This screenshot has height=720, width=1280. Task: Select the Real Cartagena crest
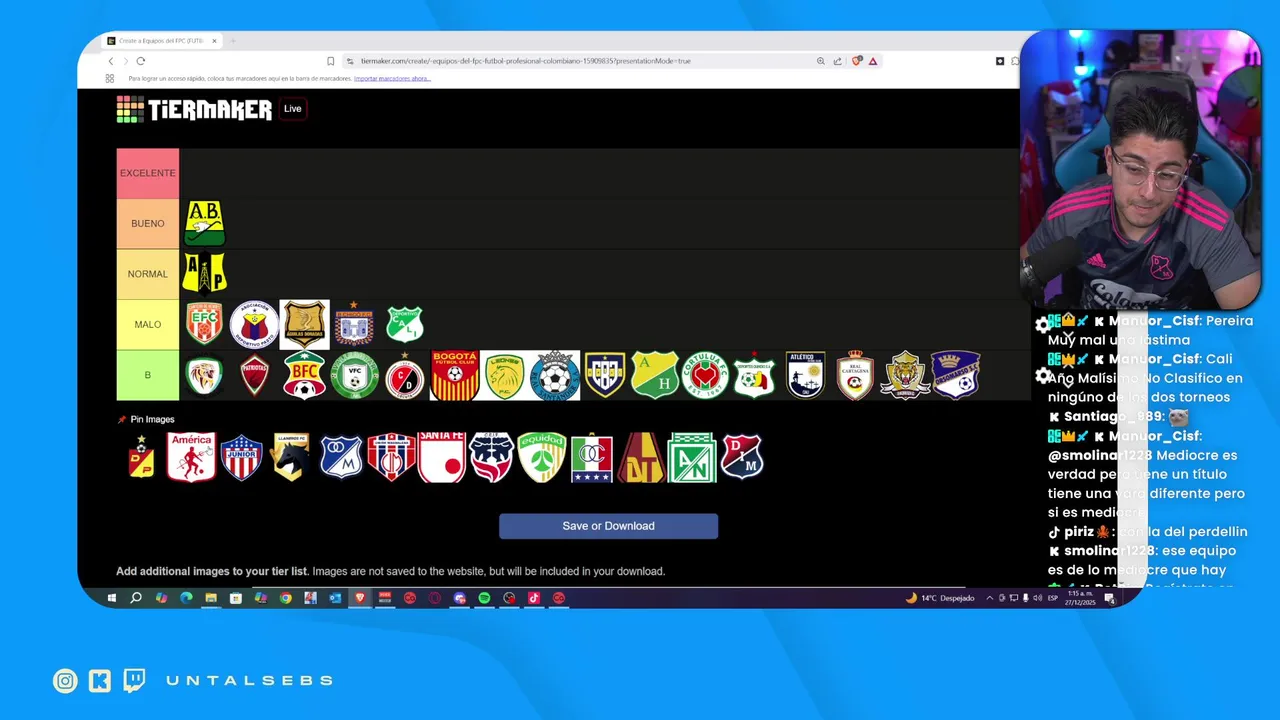click(855, 375)
